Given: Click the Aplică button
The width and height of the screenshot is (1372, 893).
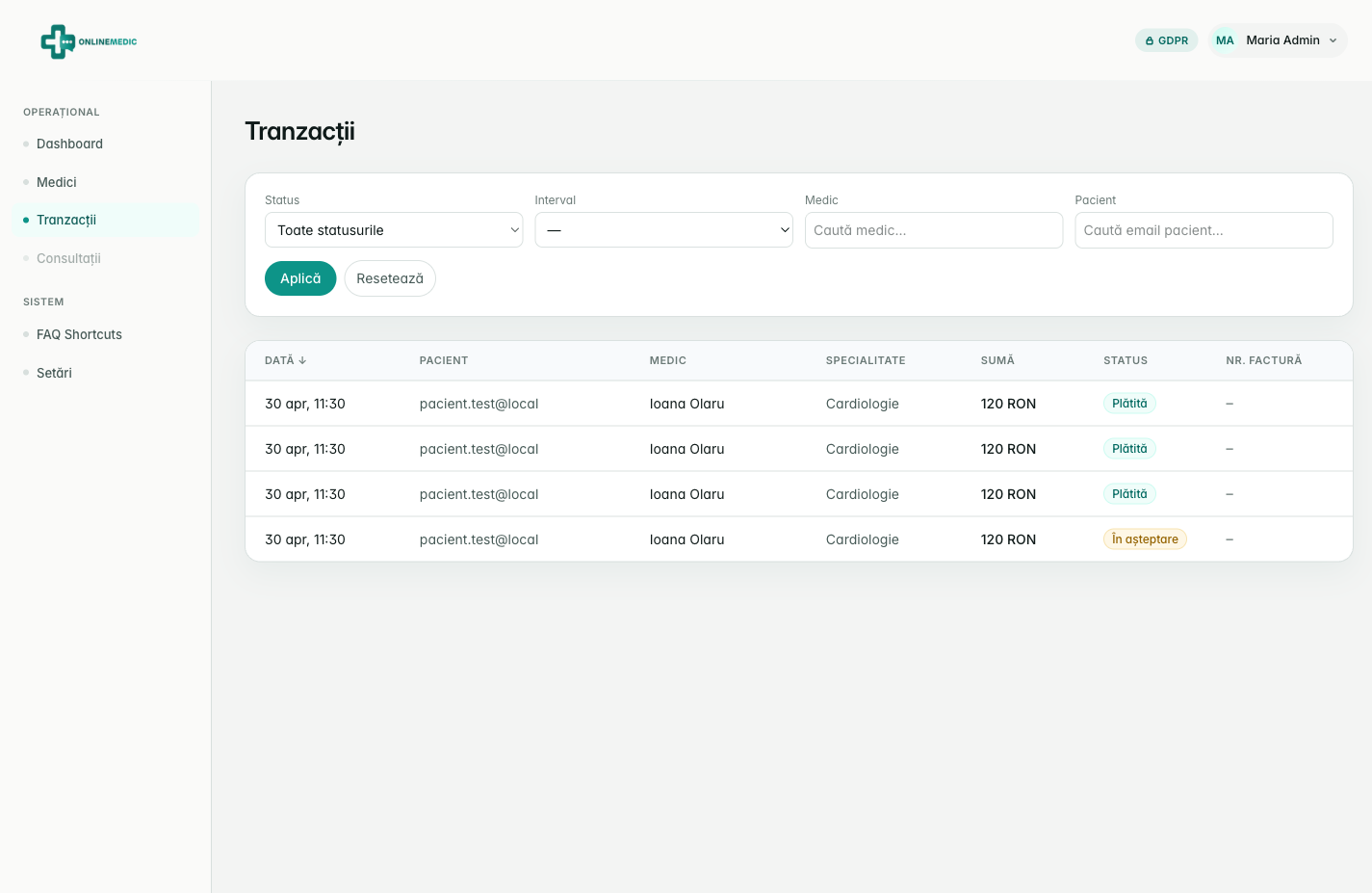Looking at the screenshot, I should [300, 278].
